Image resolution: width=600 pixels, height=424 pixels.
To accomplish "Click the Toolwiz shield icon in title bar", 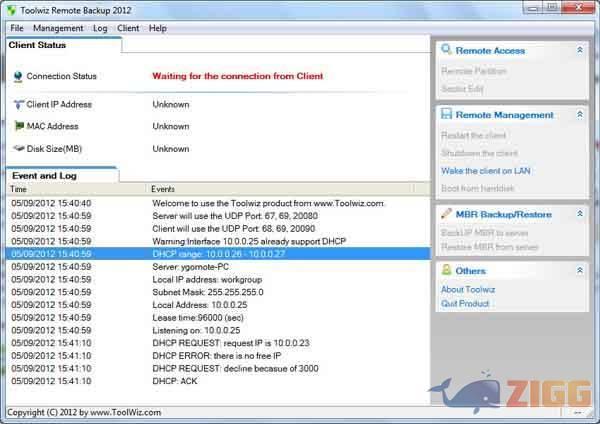I will [x=11, y=10].
